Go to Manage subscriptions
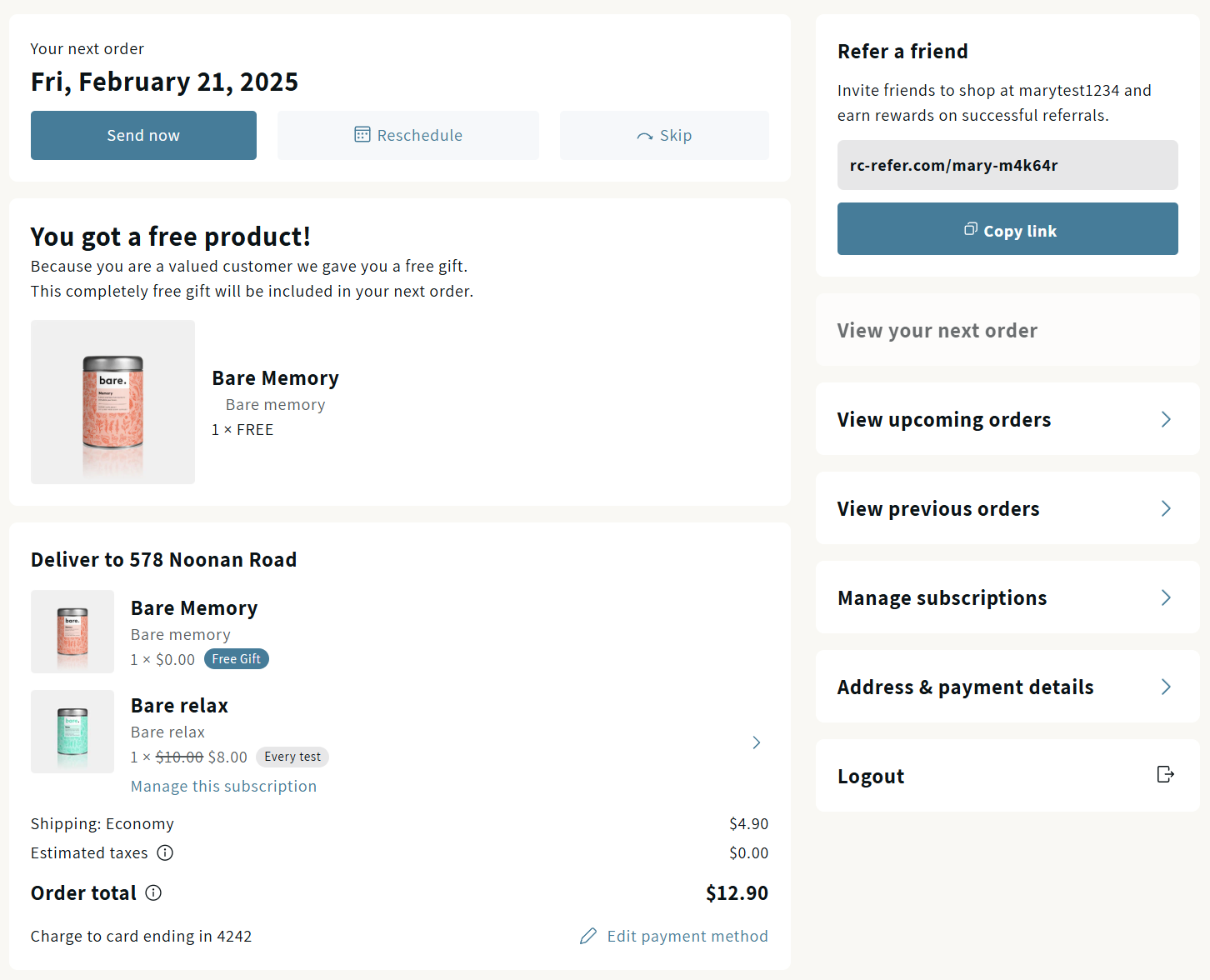The image size is (1210, 980). (1007, 597)
